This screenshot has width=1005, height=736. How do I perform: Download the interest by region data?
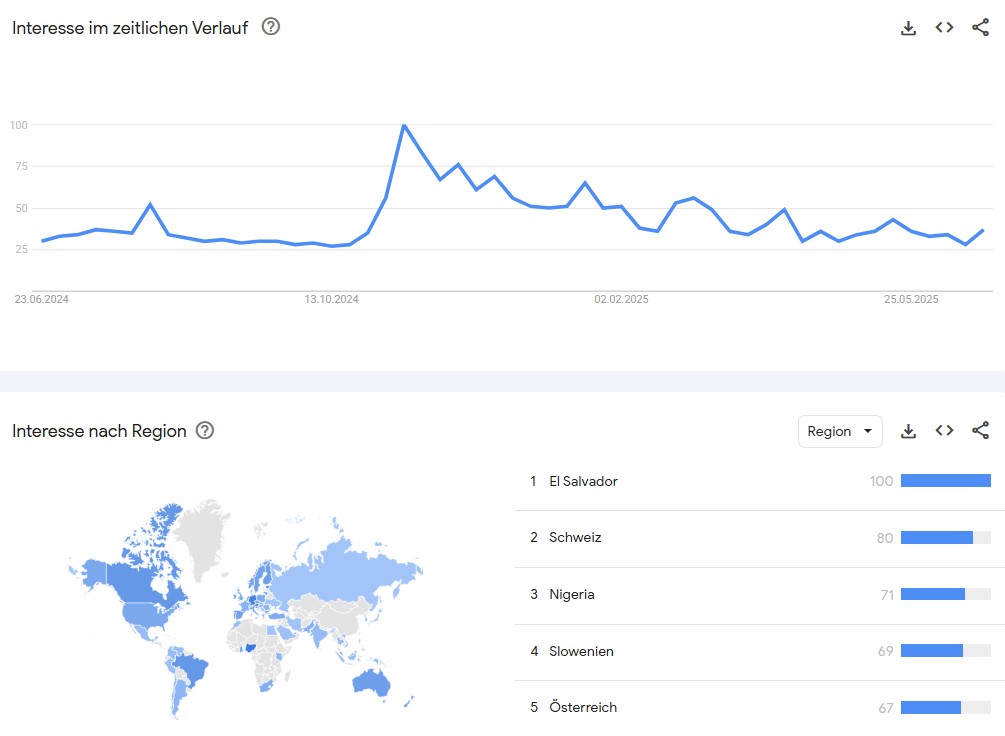(908, 431)
